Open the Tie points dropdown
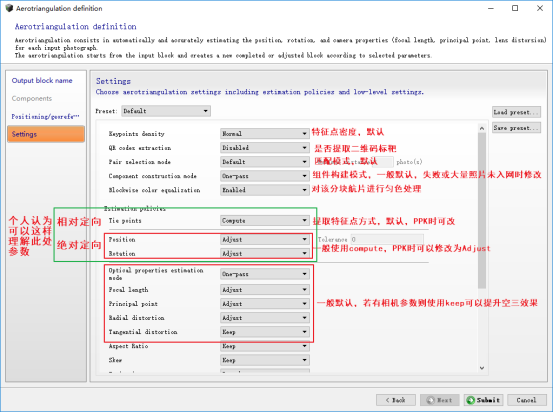Viewport: 554px width, 412px height. [x=265, y=220]
